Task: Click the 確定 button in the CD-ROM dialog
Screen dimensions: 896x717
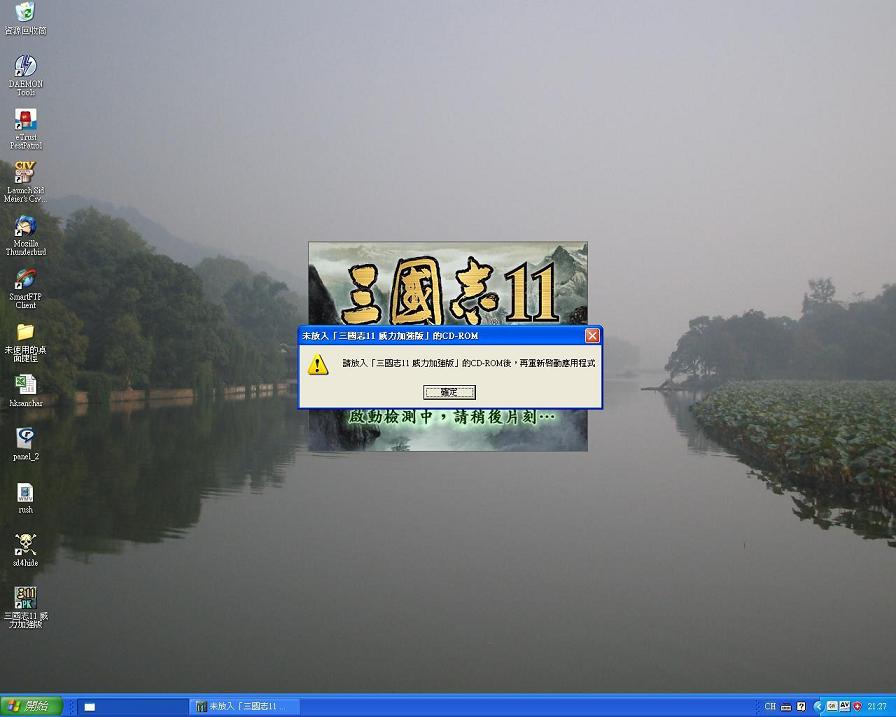Action: pos(449,392)
